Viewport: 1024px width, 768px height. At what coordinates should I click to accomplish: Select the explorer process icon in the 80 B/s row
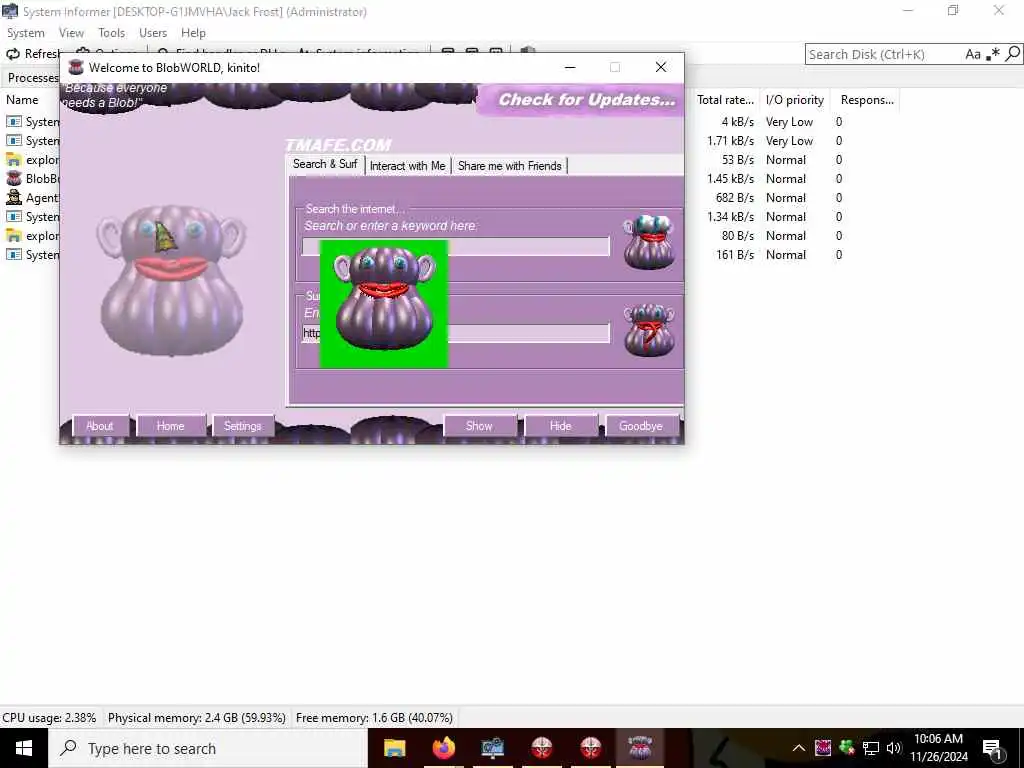14,235
